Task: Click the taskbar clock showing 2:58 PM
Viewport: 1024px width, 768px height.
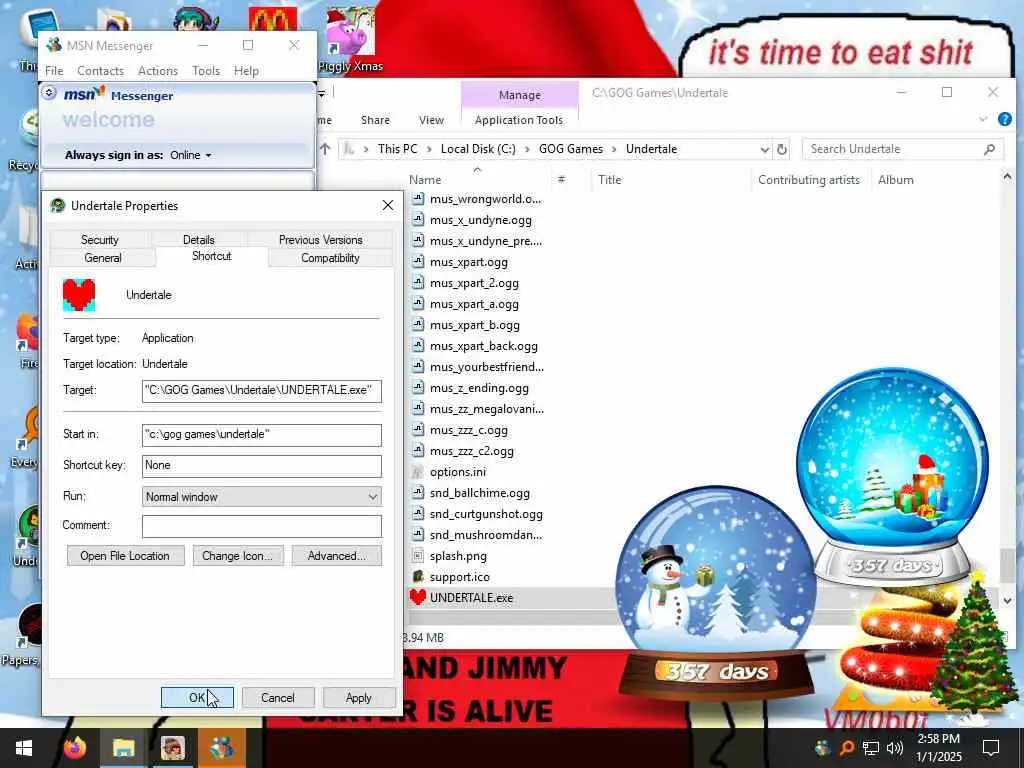Action: [x=938, y=748]
